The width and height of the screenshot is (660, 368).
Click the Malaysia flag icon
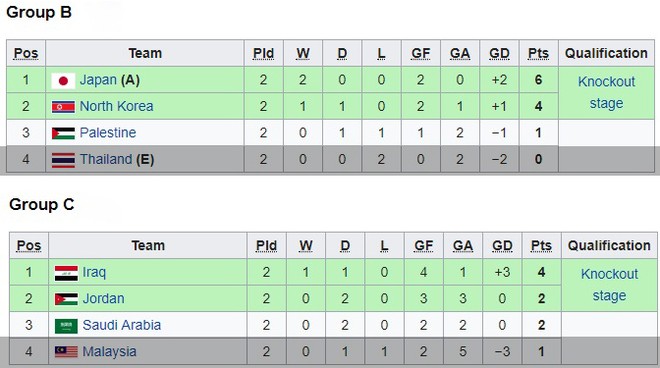(66, 352)
